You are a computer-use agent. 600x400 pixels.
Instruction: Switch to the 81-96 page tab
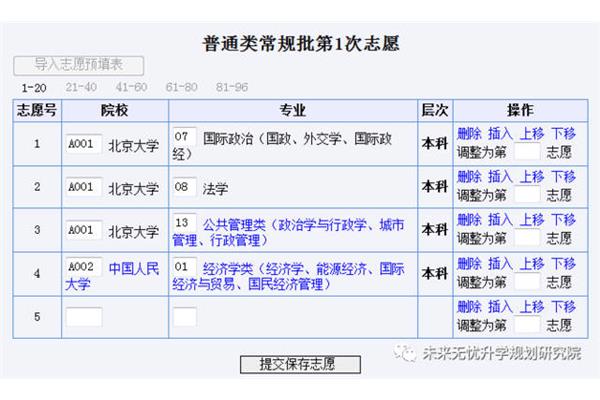[232, 87]
